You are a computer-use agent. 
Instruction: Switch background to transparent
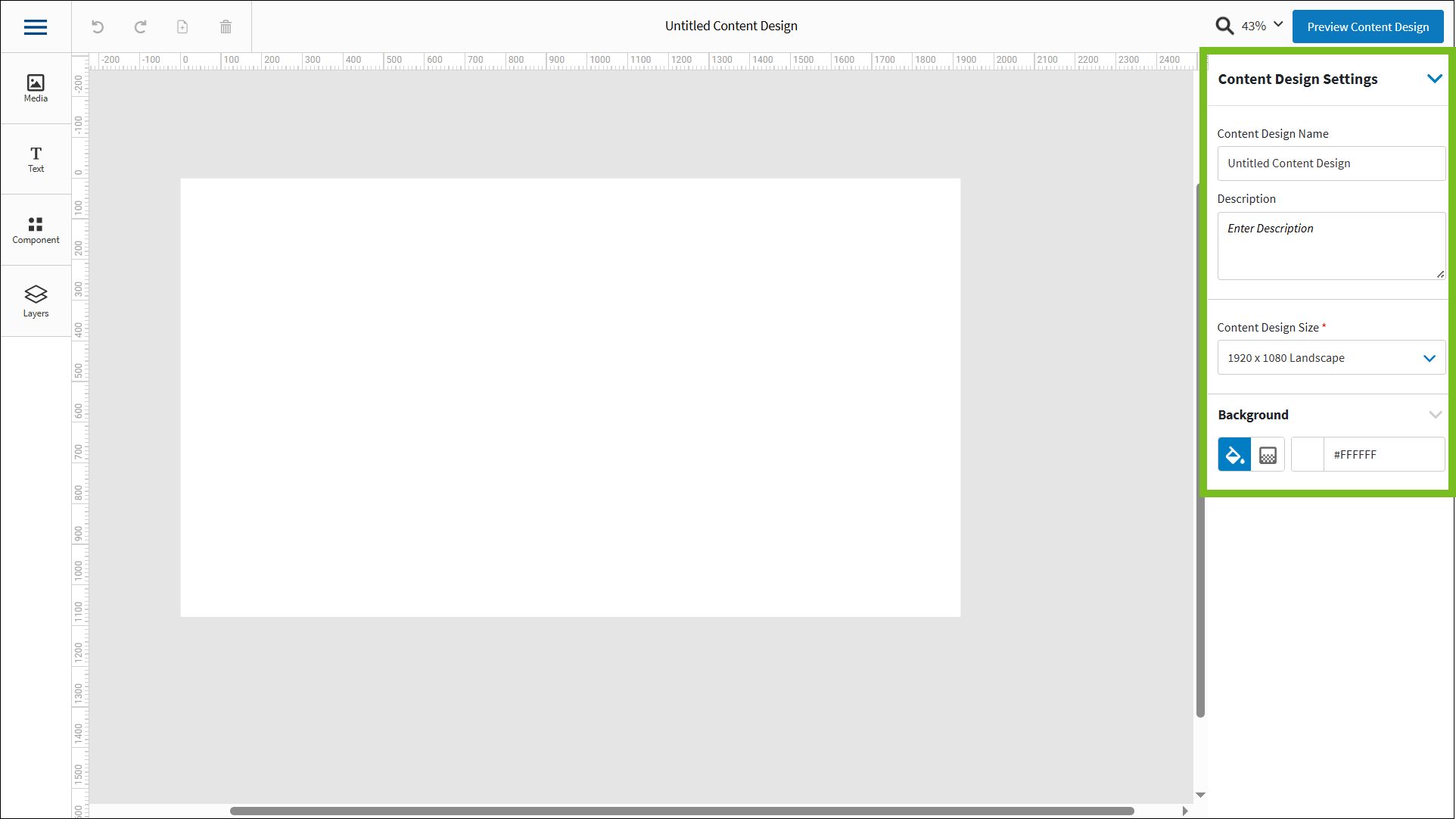(1267, 454)
